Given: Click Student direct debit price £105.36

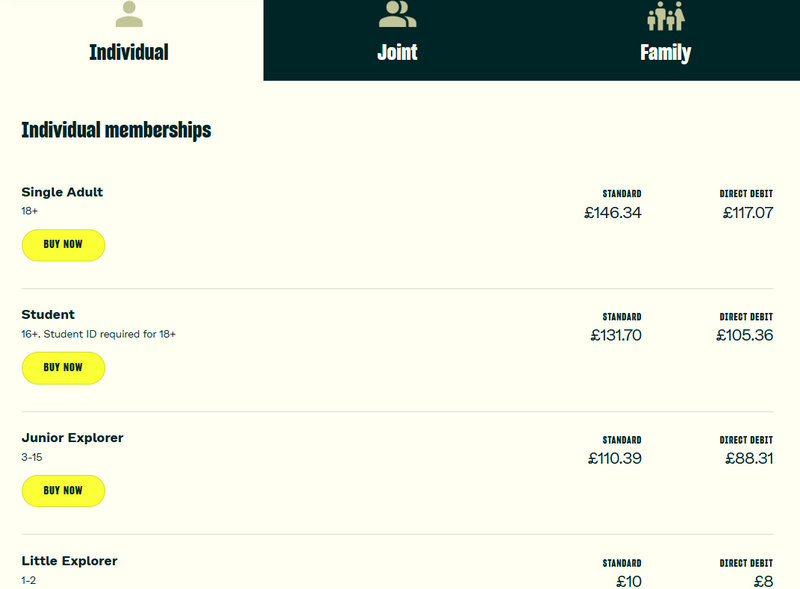Looking at the screenshot, I should coord(745,336).
